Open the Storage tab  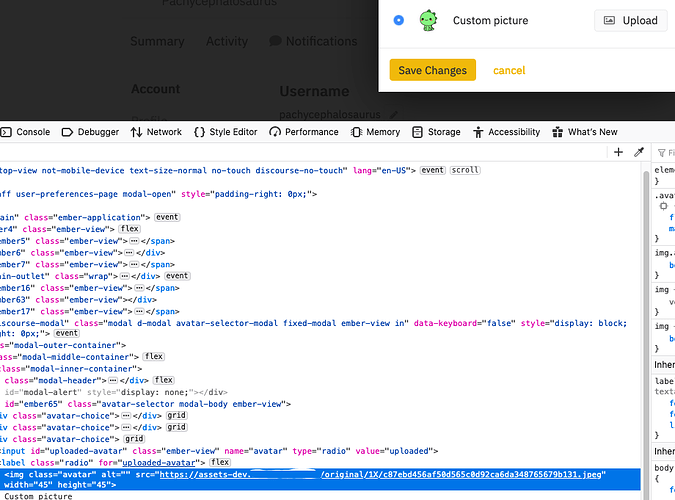tap(437, 132)
